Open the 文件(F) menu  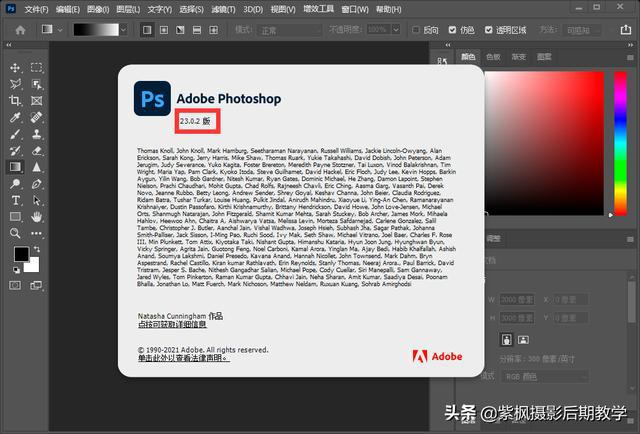pos(36,9)
